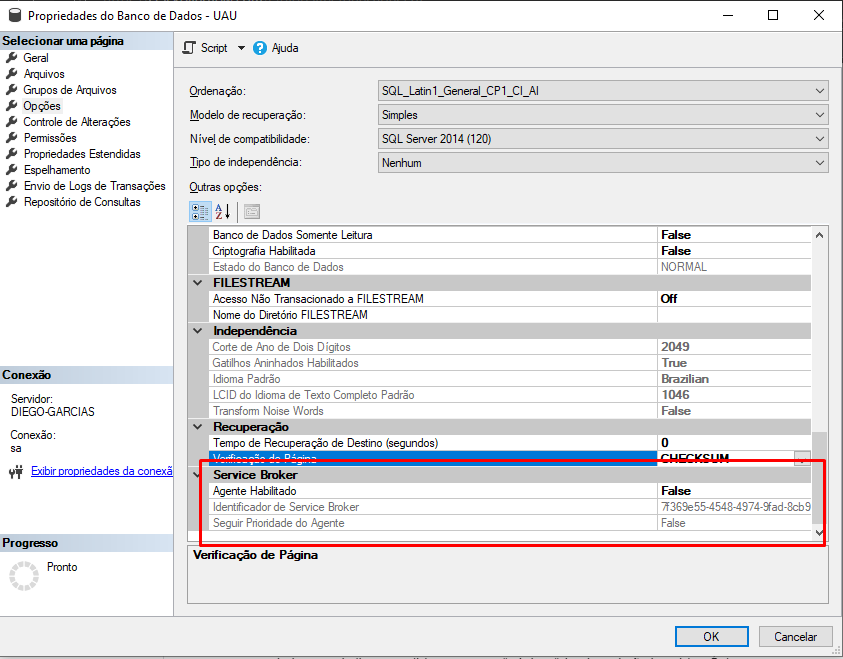Click the property pages grid icon
Screen dimensions: 843x659
pyautogui.click(x=252, y=211)
